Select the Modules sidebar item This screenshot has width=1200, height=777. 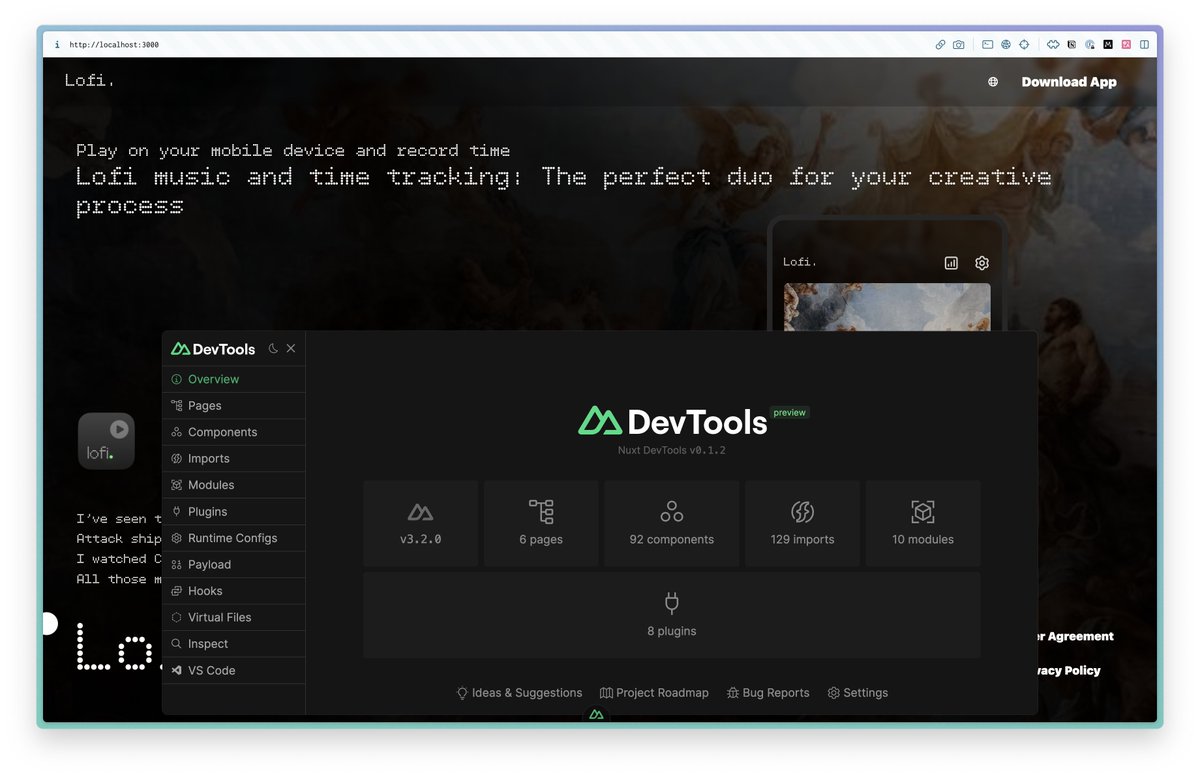tap(234, 485)
